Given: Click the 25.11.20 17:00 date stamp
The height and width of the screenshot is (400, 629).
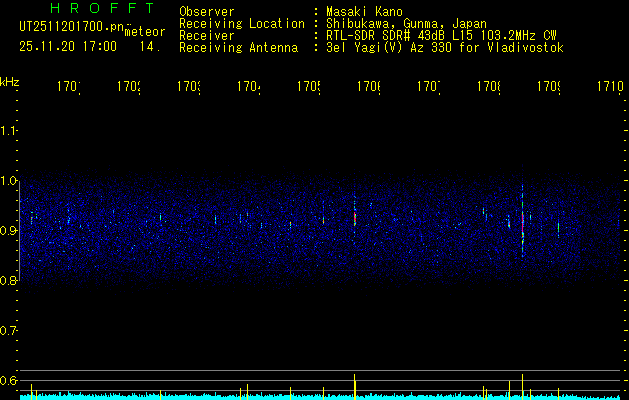Looking at the screenshot, I should click(x=68, y=46).
